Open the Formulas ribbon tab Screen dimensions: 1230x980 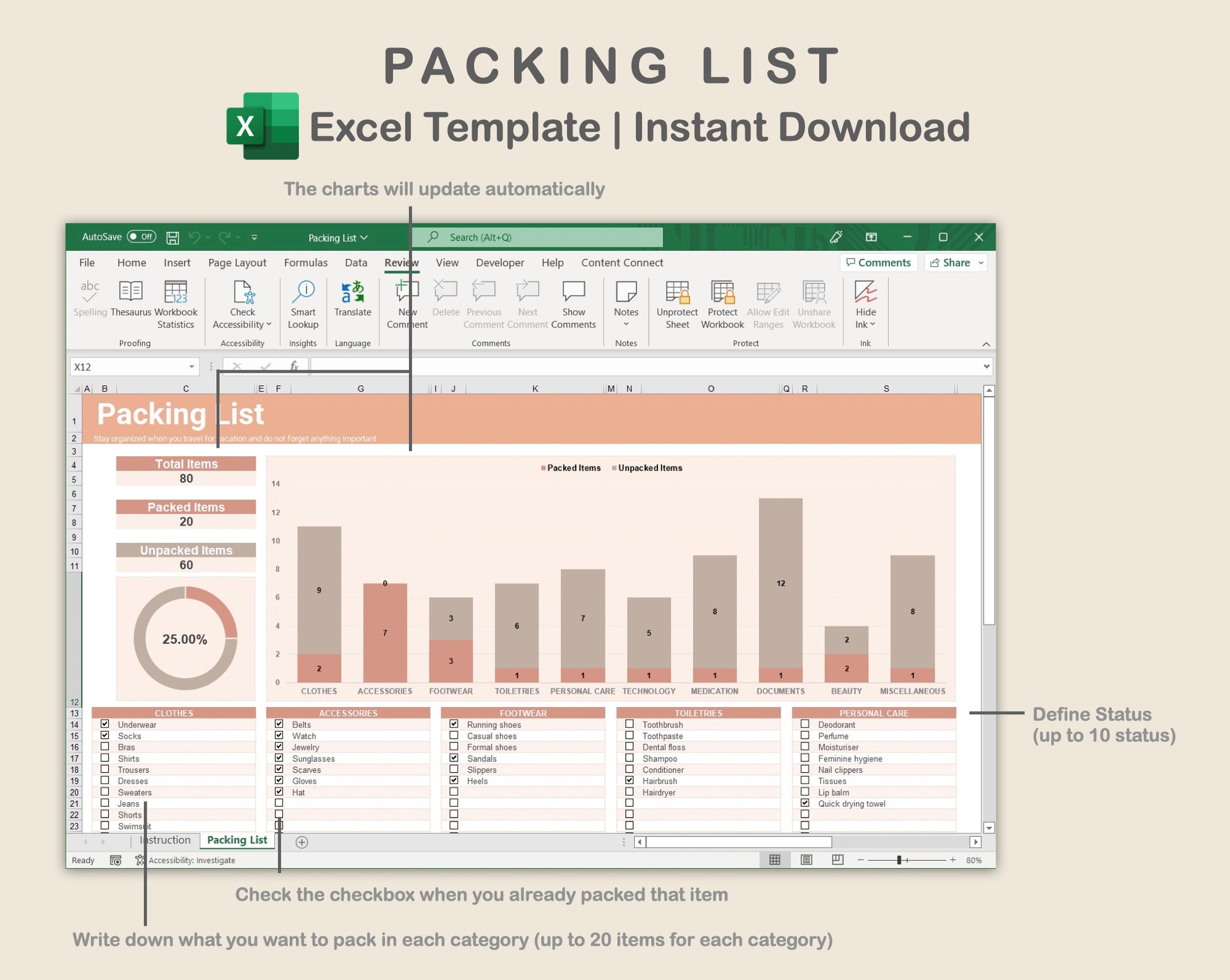pyautogui.click(x=305, y=262)
